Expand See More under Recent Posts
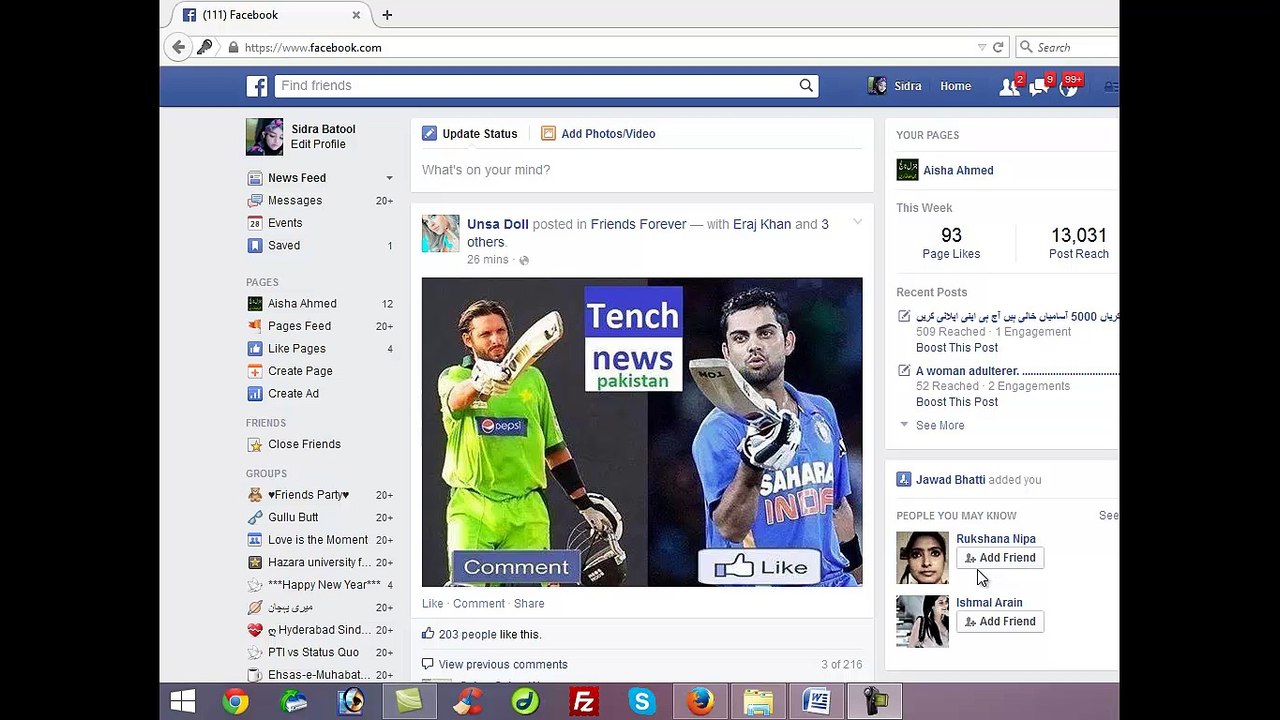 tap(940, 426)
